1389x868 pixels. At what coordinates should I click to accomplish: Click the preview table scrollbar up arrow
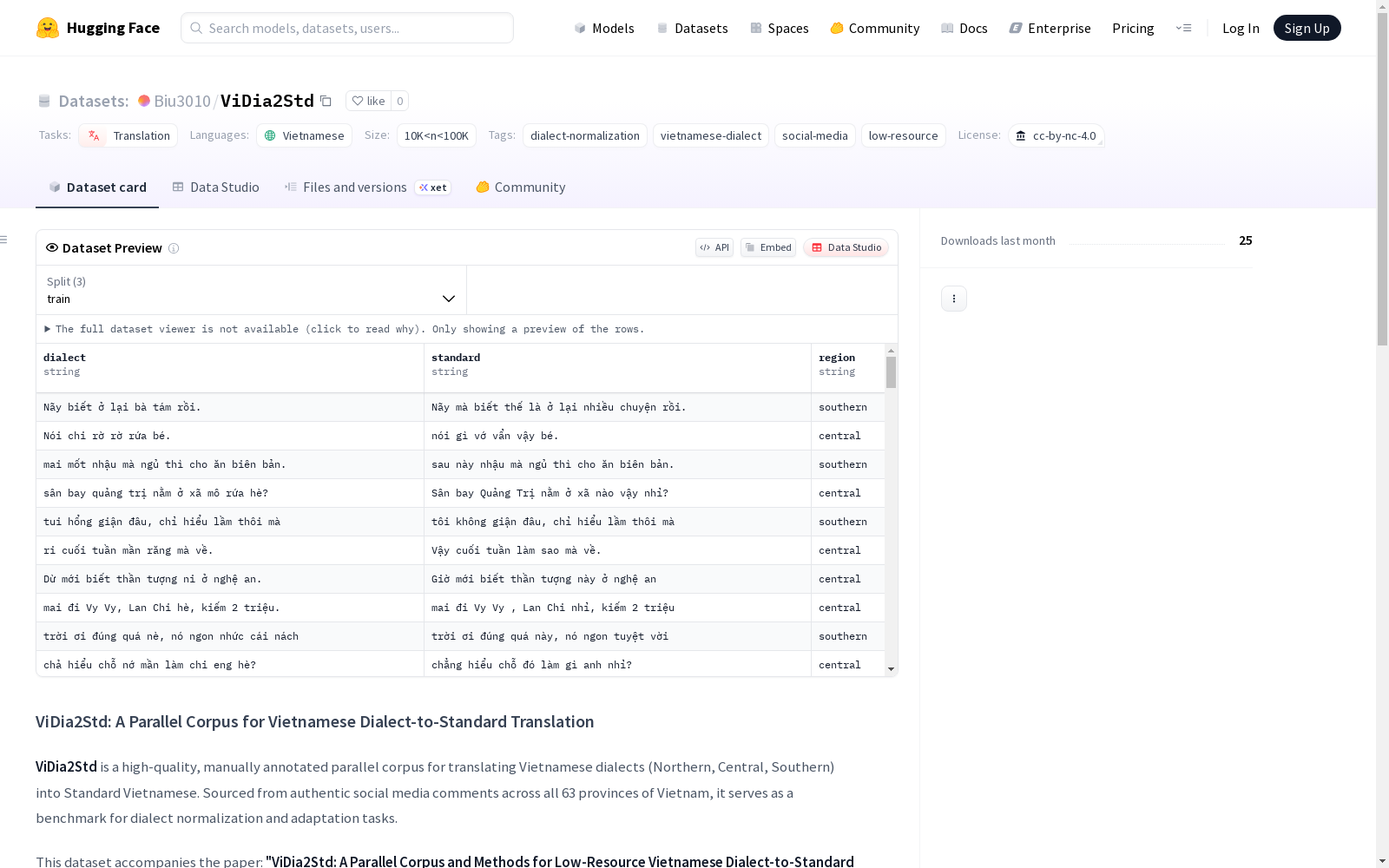(x=891, y=351)
